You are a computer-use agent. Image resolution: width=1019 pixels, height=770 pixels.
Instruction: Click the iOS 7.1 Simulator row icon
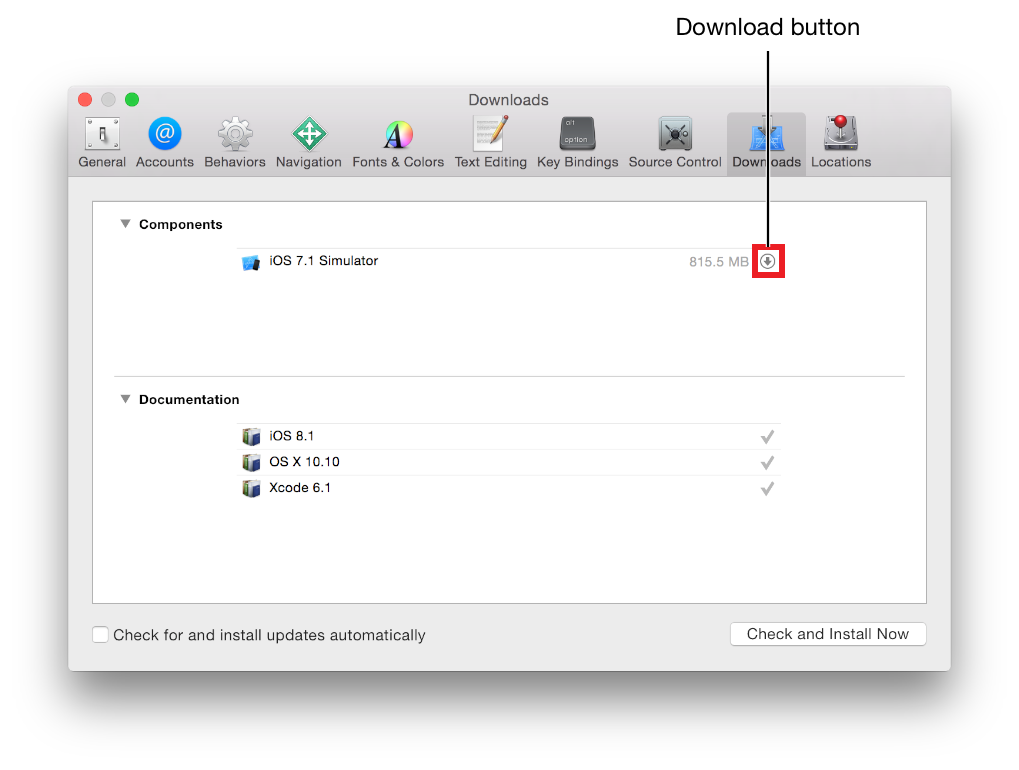pyautogui.click(x=251, y=262)
